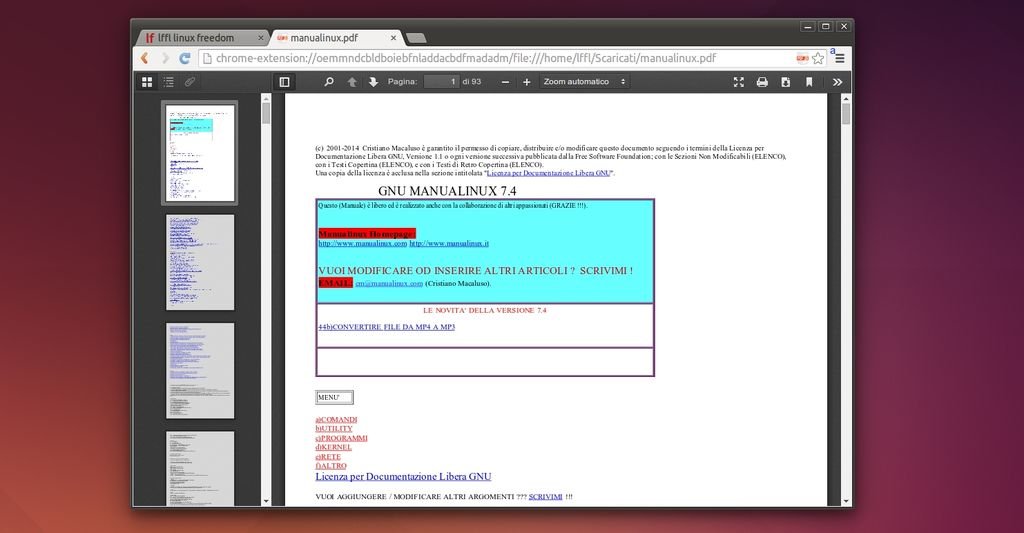Zoom in with the plus button
Viewport: 1024px width, 533px height.
click(526, 82)
